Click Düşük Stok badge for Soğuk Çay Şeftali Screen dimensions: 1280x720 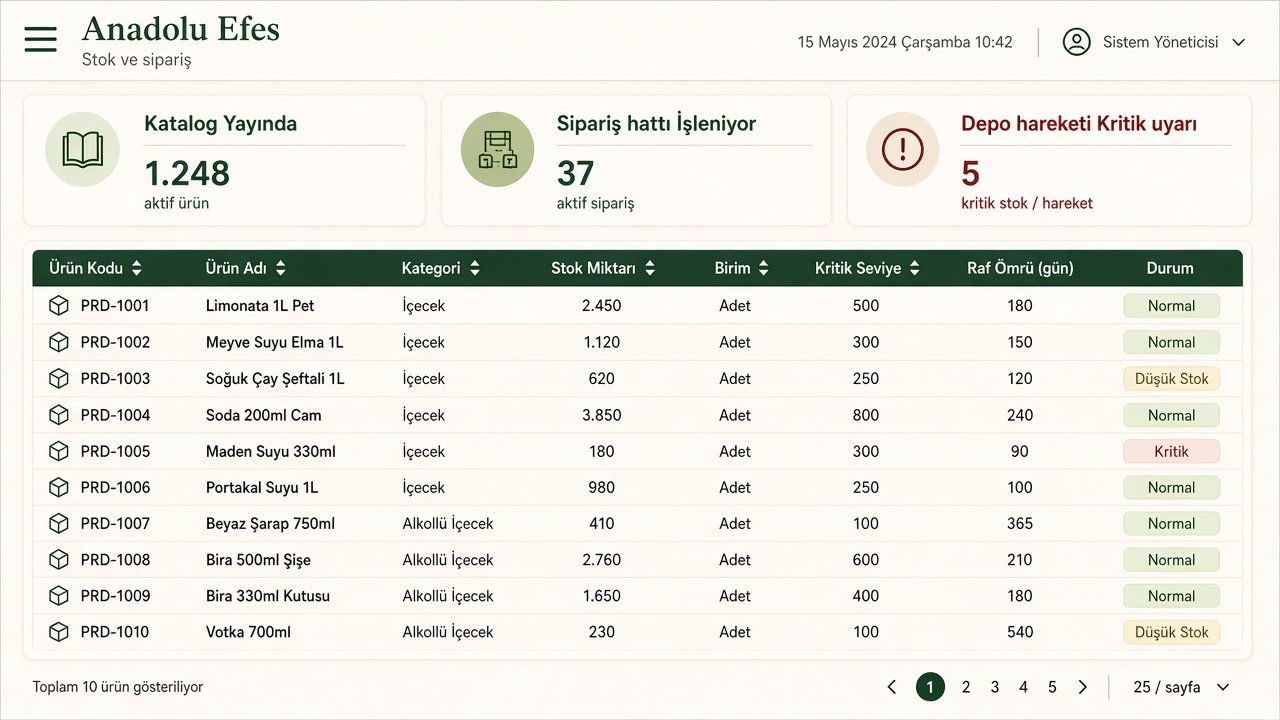(1171, 379)
